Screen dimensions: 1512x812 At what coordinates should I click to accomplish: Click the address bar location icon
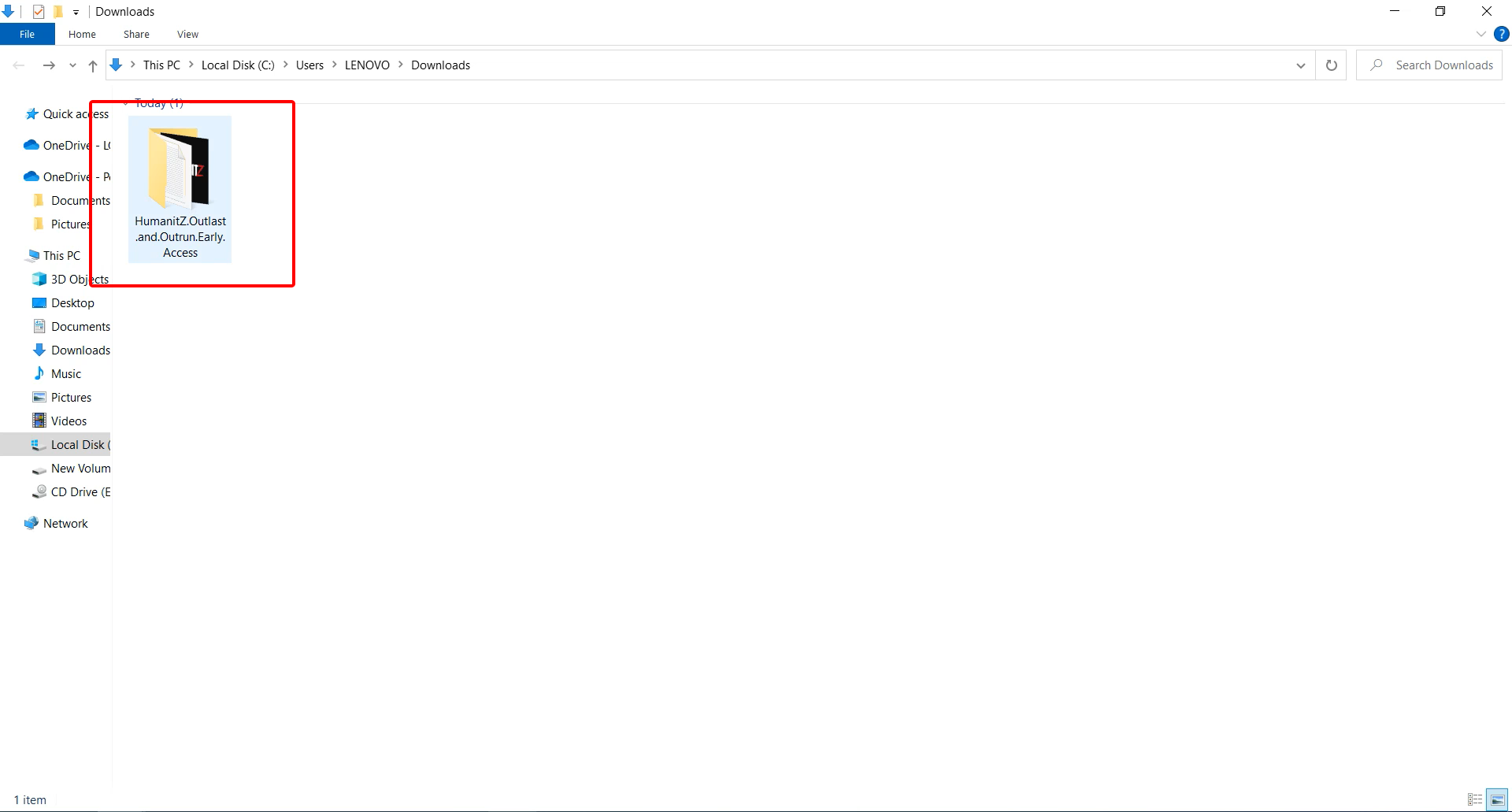117,65
